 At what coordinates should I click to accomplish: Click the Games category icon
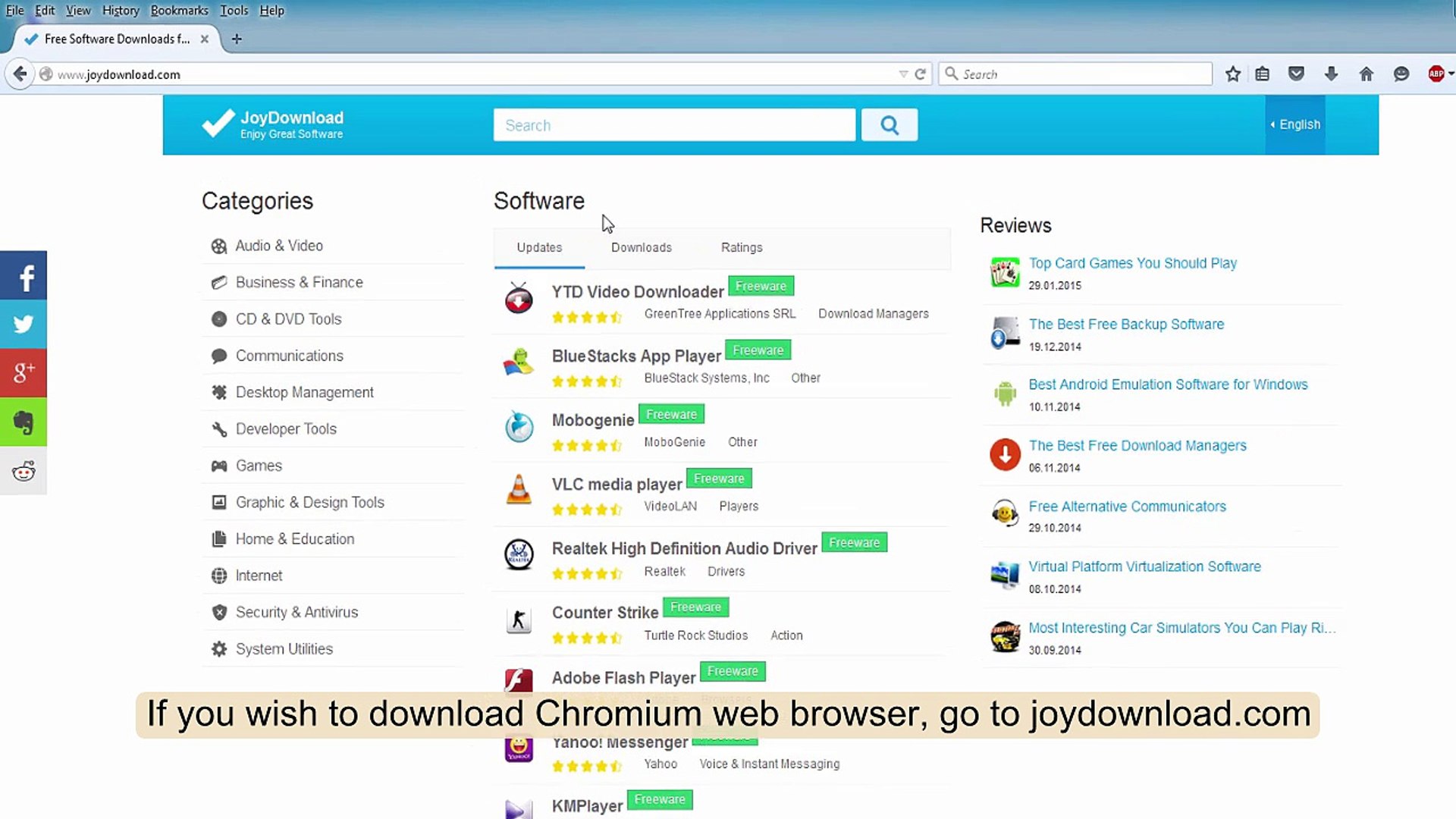(219, 466)
